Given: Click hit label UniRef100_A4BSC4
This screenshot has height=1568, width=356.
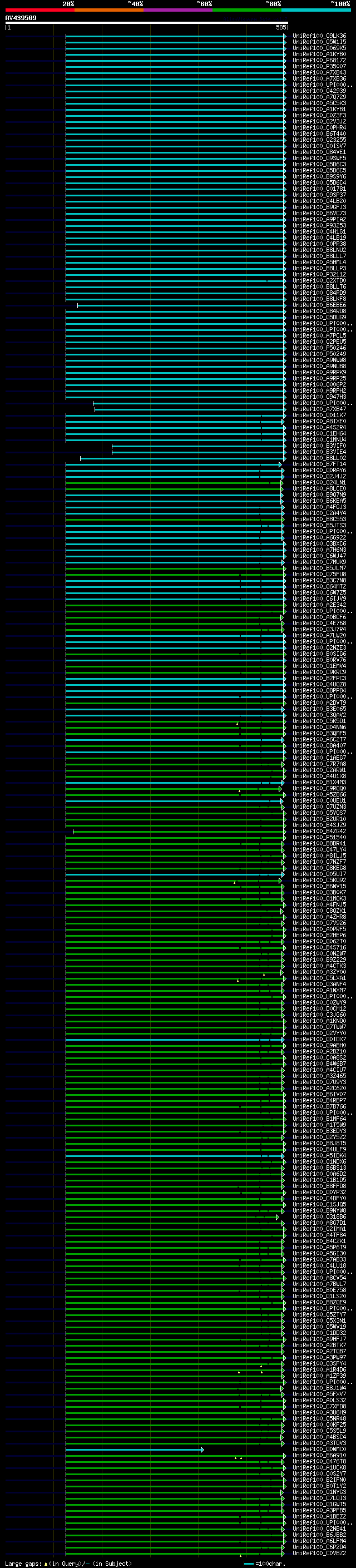Looking at the screenshot, I should point(319,1437).
